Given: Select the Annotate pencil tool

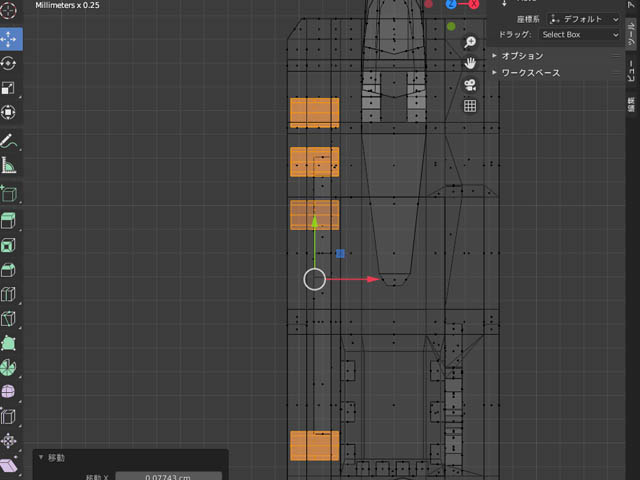Looking at the screenshot, I should (9, 142).
